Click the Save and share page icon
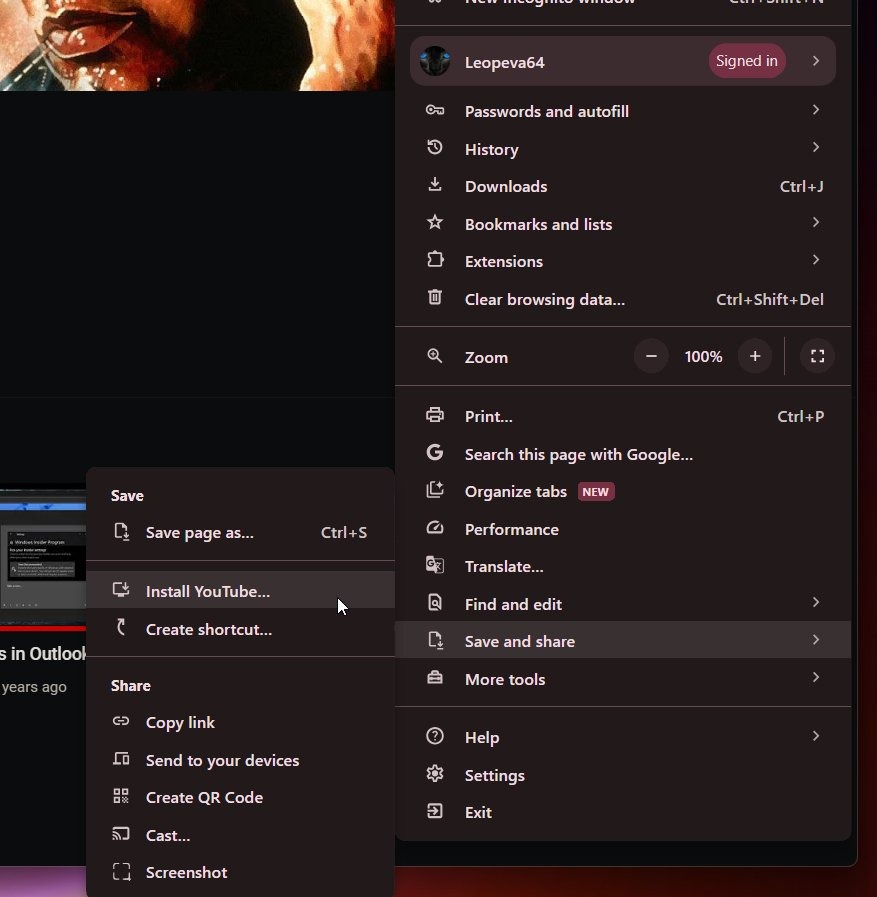877x897 pixels. click(x=435, y=640)
